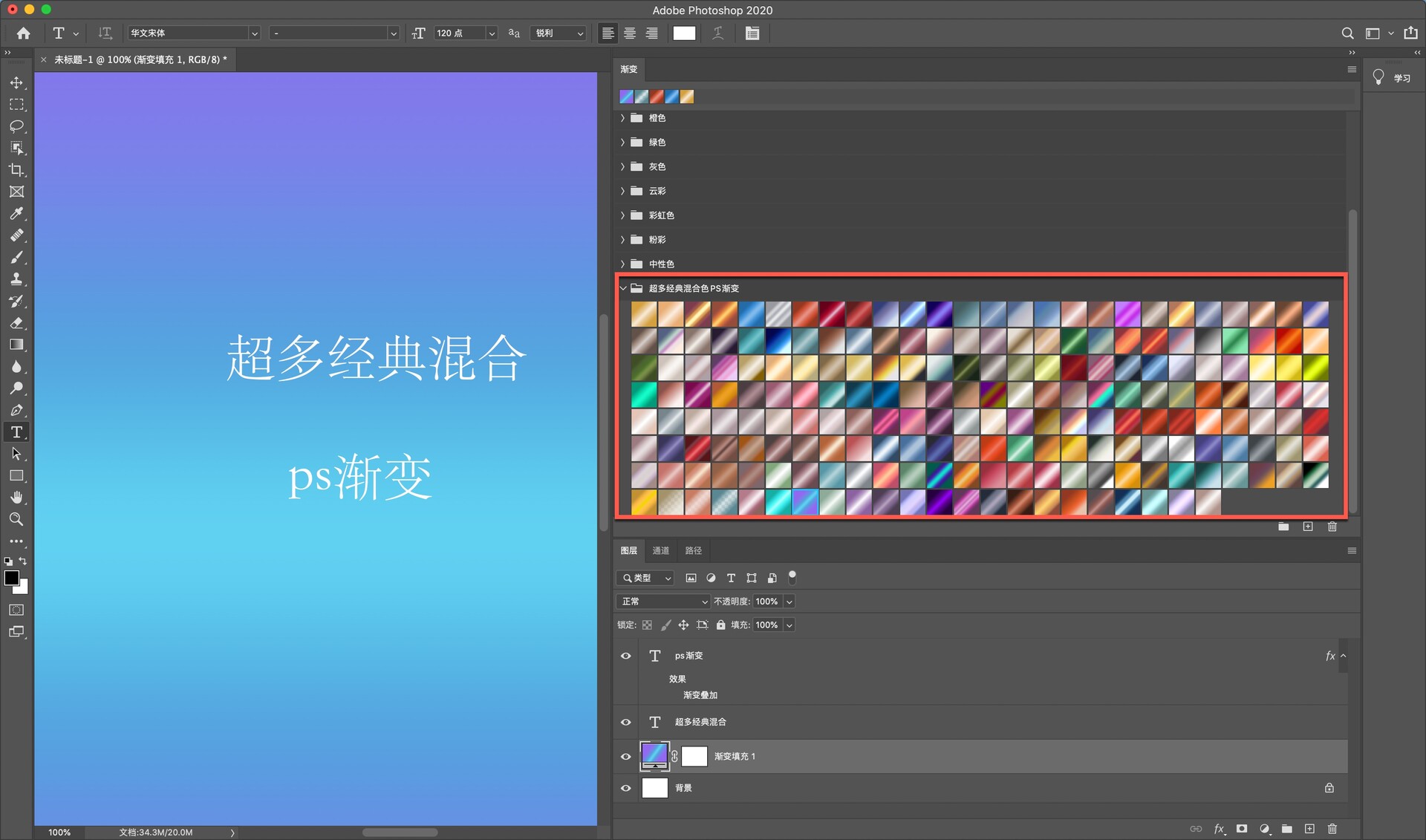Select the Crop tool
Image resolution: width=1426 pixels, height=840 pixels.
tap(16, 170)
